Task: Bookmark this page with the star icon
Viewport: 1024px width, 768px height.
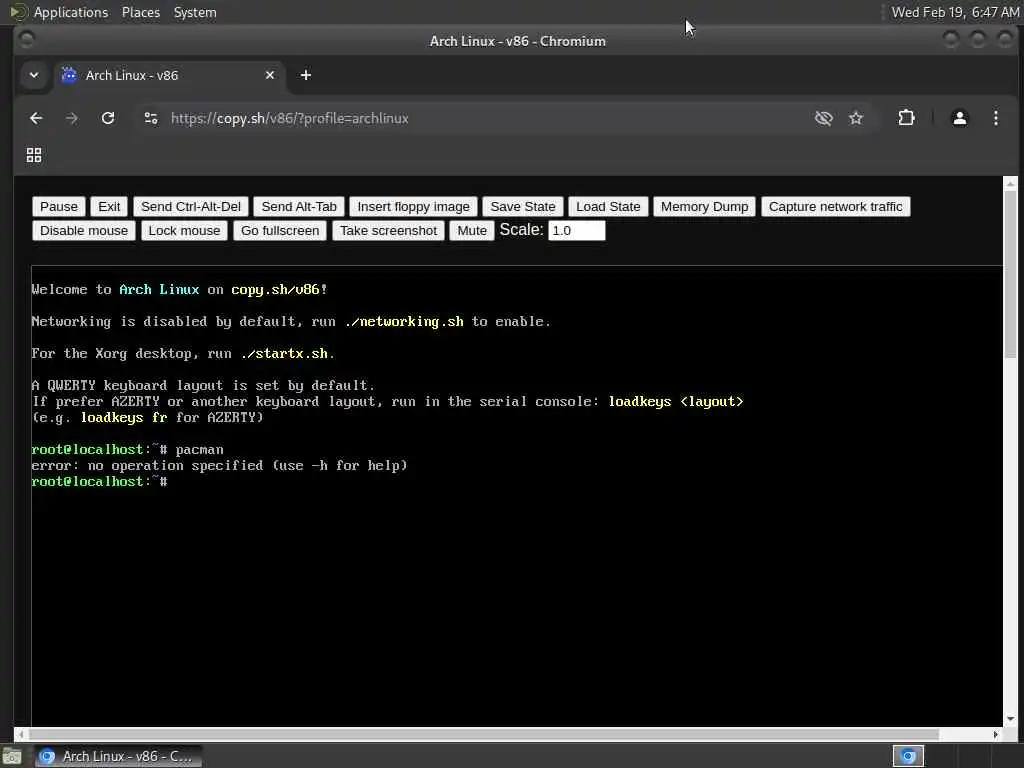Action: [856, 118]
